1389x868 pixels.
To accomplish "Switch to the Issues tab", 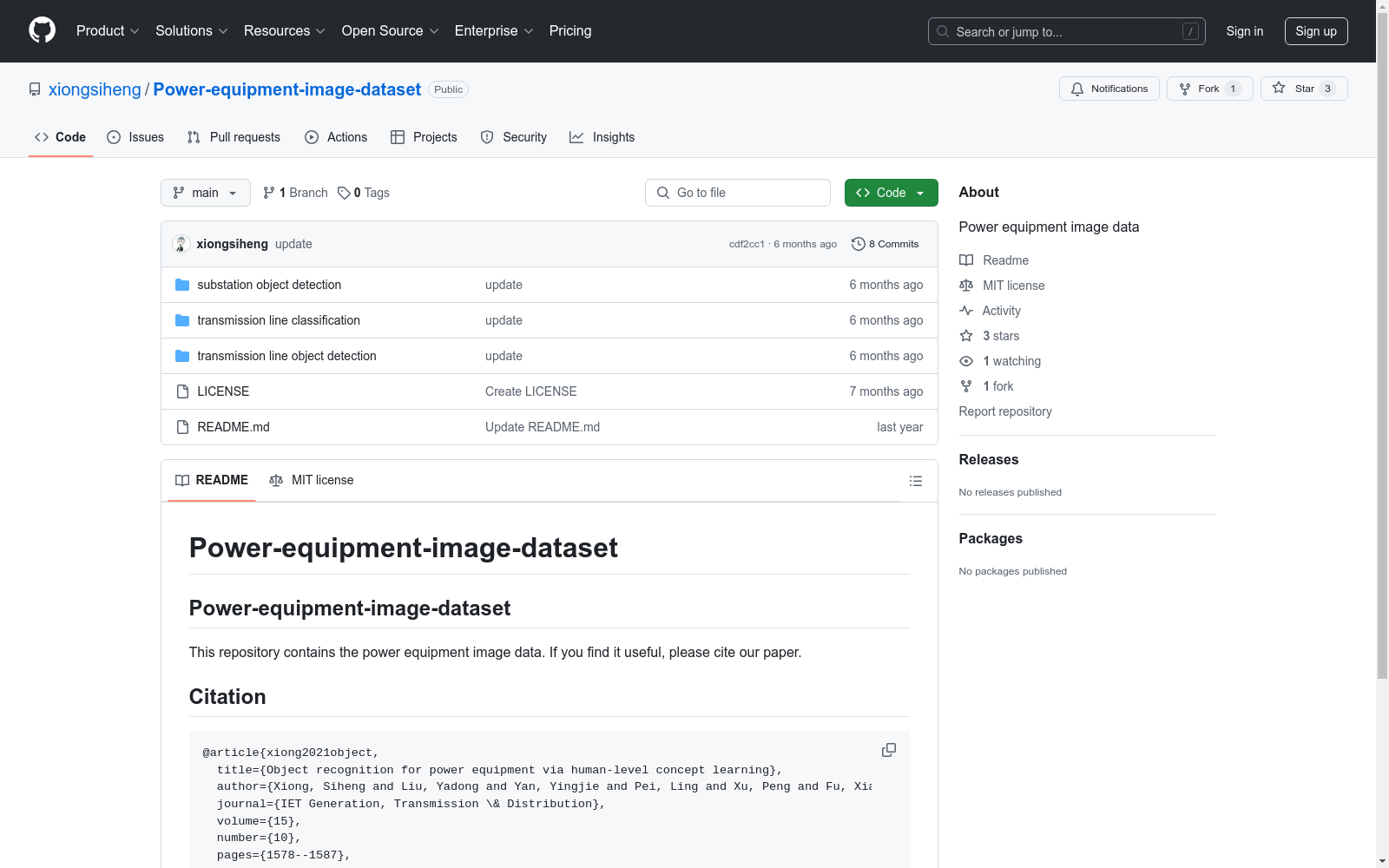I will coord(135,137).
